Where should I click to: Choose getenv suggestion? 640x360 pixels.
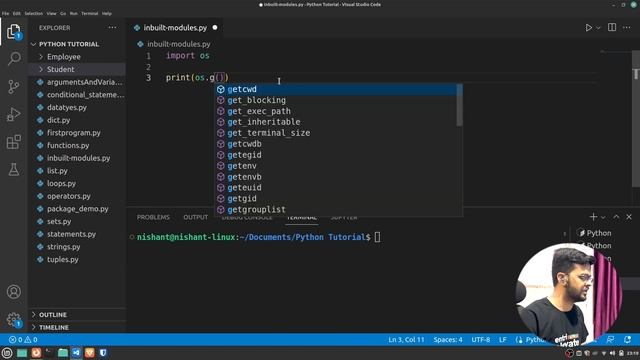pyautogui.click(x=338, y=166)
